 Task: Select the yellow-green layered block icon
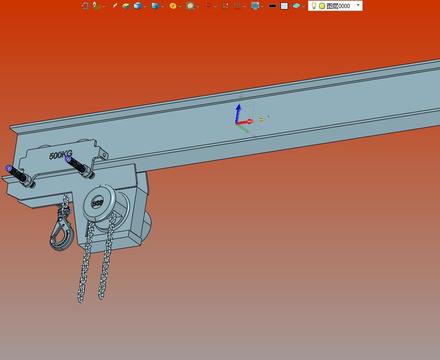coord(126,6)
